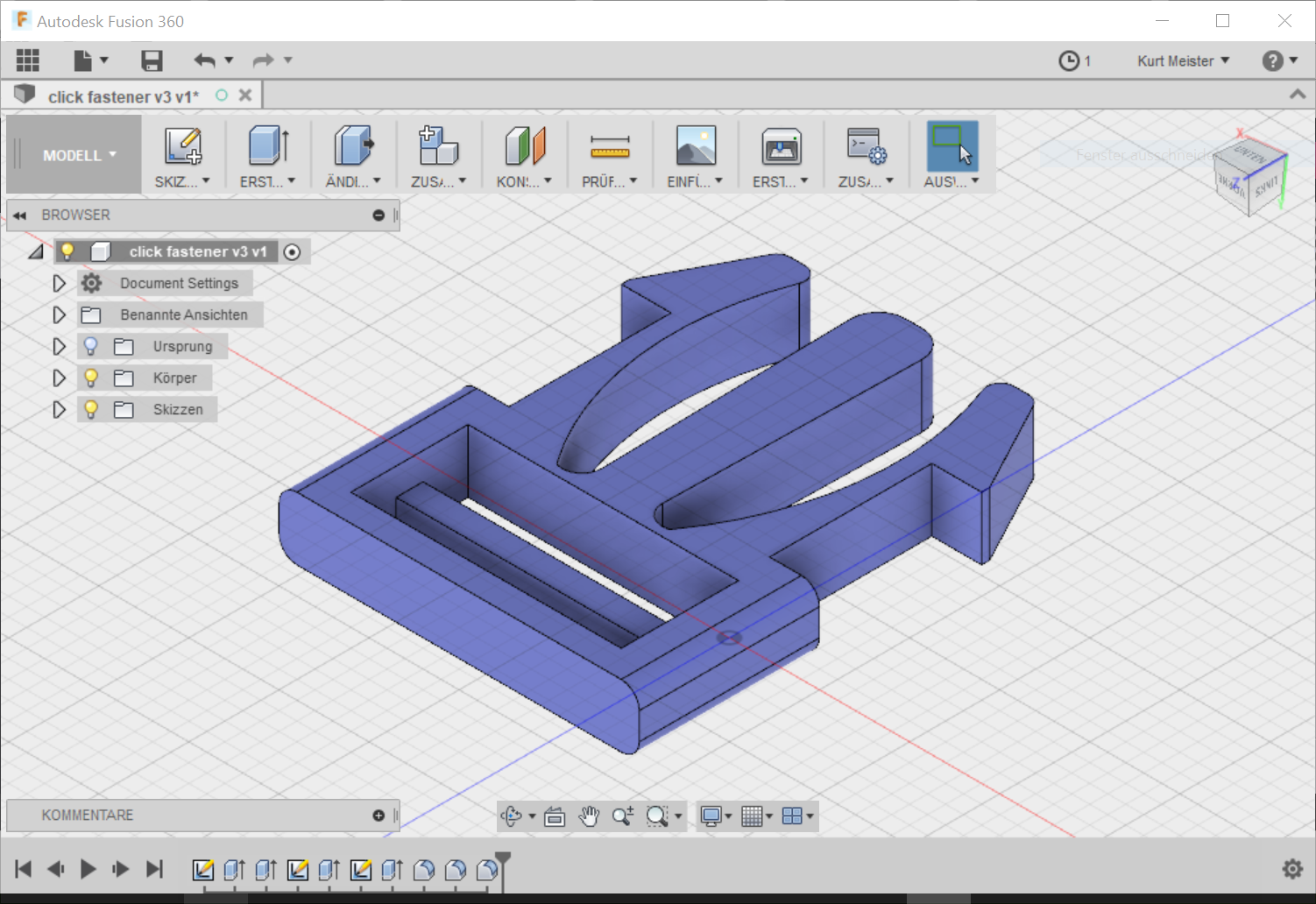
Task: Select the first sketch feature in timeline
Action: click(x=203, y=870)
